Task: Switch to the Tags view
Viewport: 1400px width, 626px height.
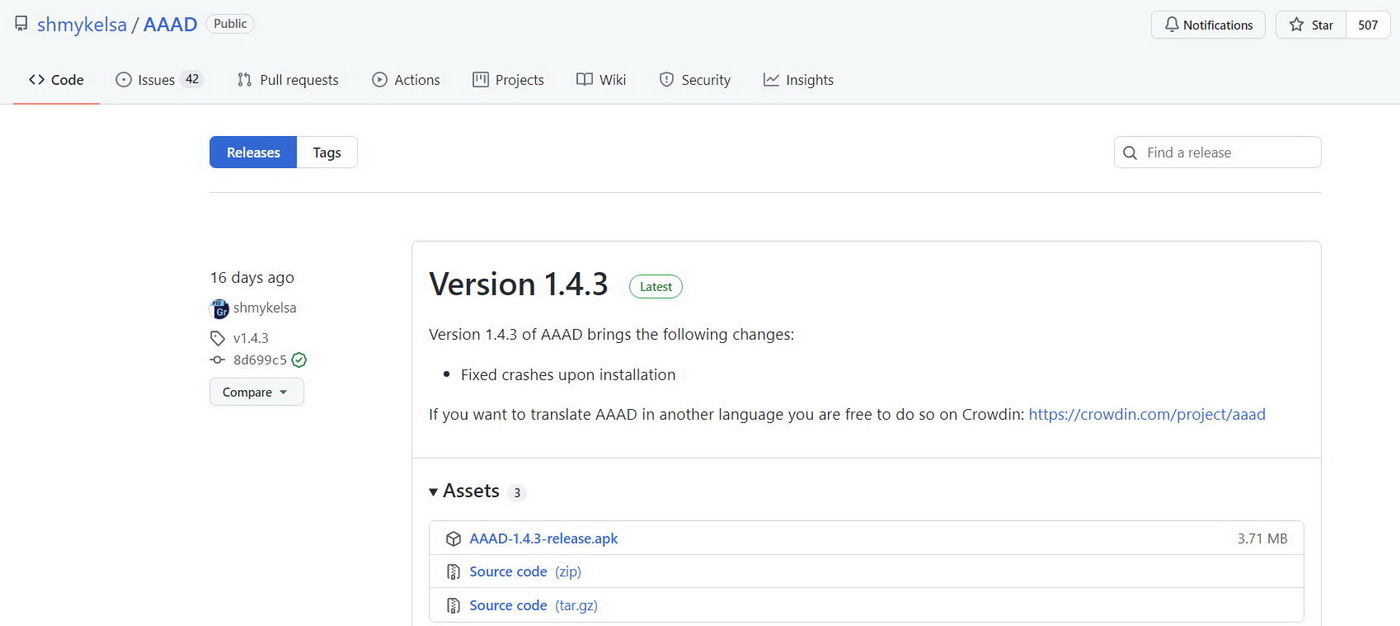Action: [x=326, y=152]
